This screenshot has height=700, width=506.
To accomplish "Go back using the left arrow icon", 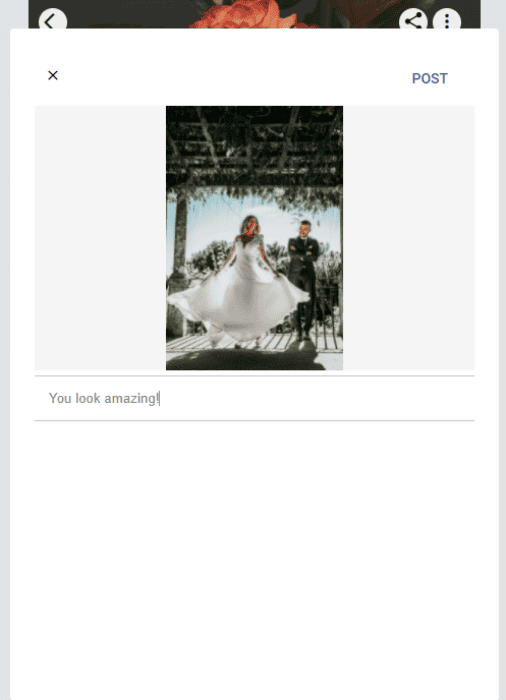I will click(x=52, y=19).
